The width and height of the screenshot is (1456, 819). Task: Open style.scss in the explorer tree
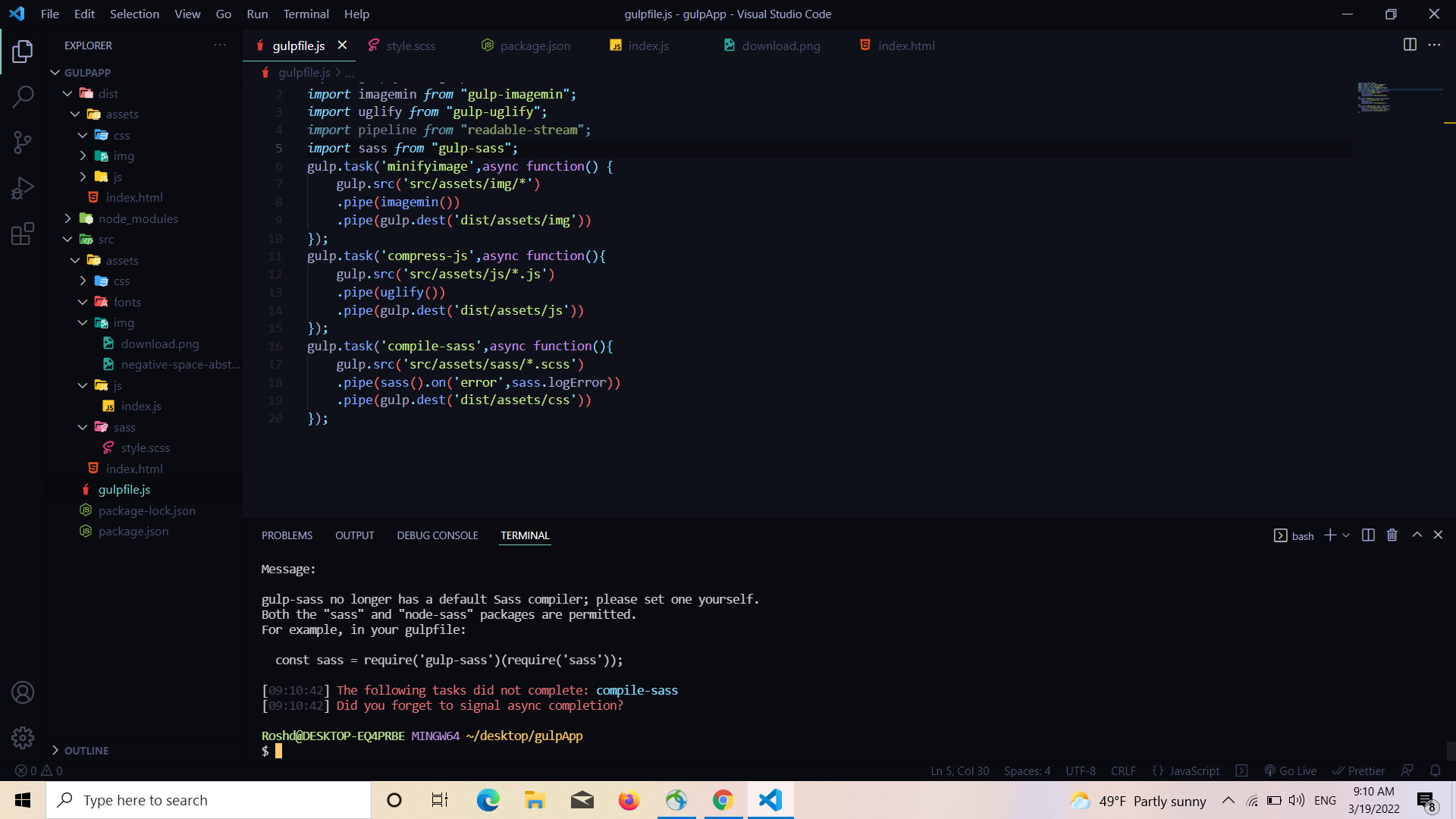coord(144,448)
